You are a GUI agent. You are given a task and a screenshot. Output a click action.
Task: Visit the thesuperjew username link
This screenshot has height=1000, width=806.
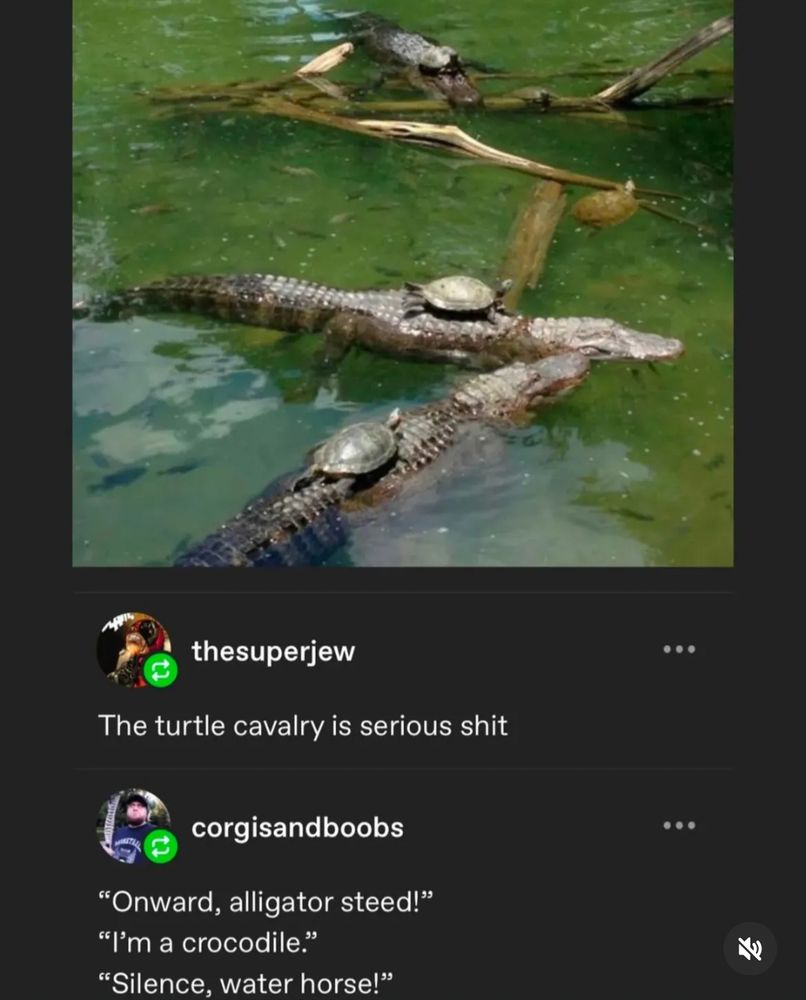pos(273,651)
